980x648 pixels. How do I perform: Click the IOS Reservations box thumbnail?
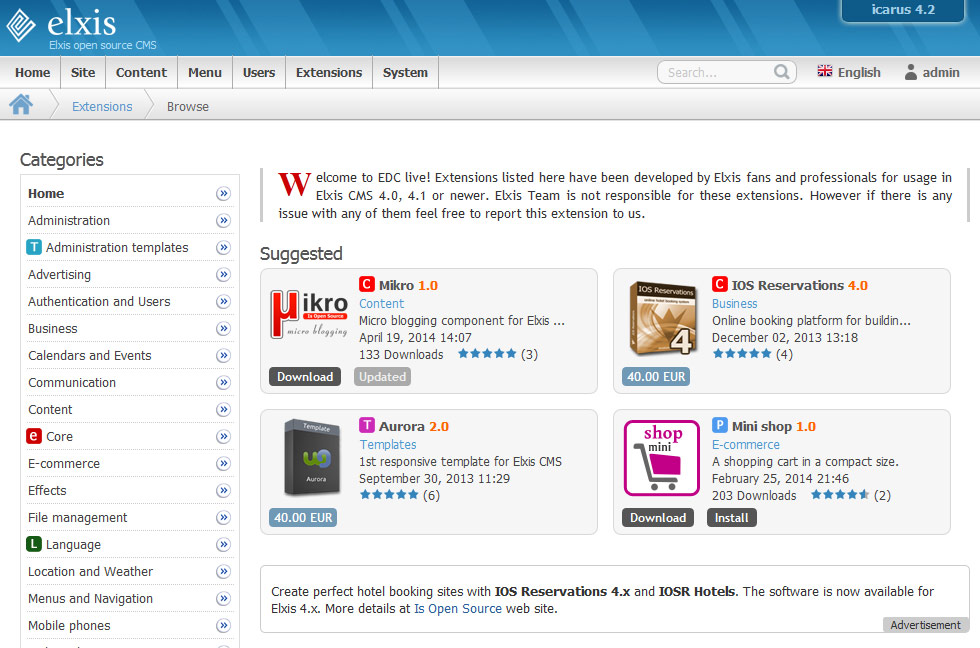coord(662,317)
